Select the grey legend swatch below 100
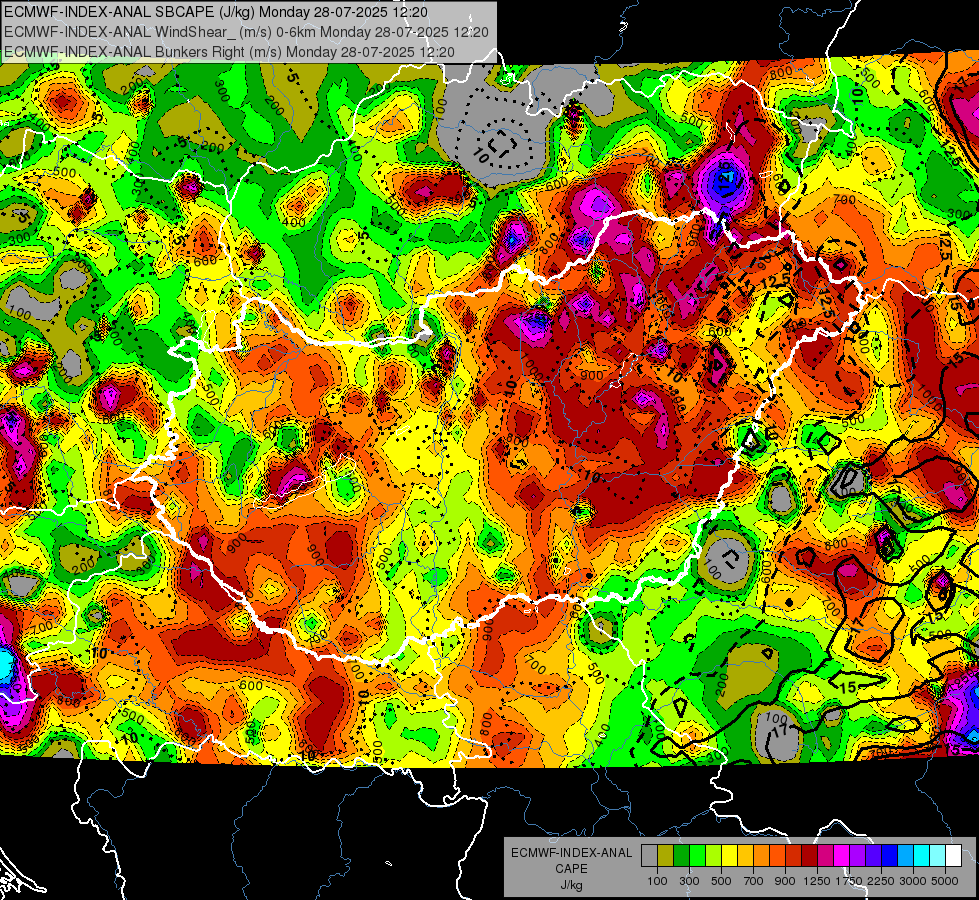This screenshot has width=979, height=900. click(x=649, y=856)
